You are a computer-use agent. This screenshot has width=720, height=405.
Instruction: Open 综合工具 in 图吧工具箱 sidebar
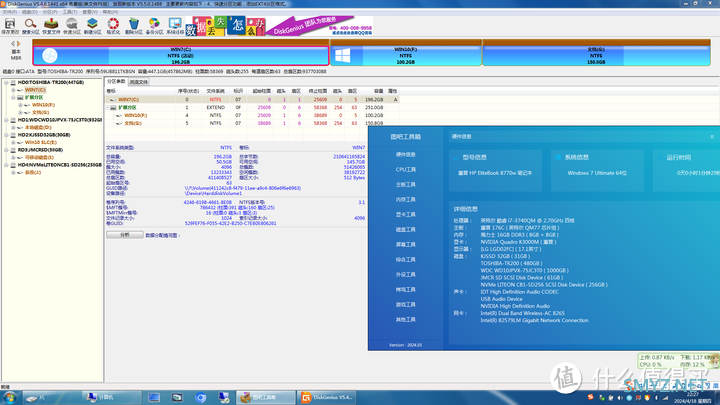[x=405, y=260]
